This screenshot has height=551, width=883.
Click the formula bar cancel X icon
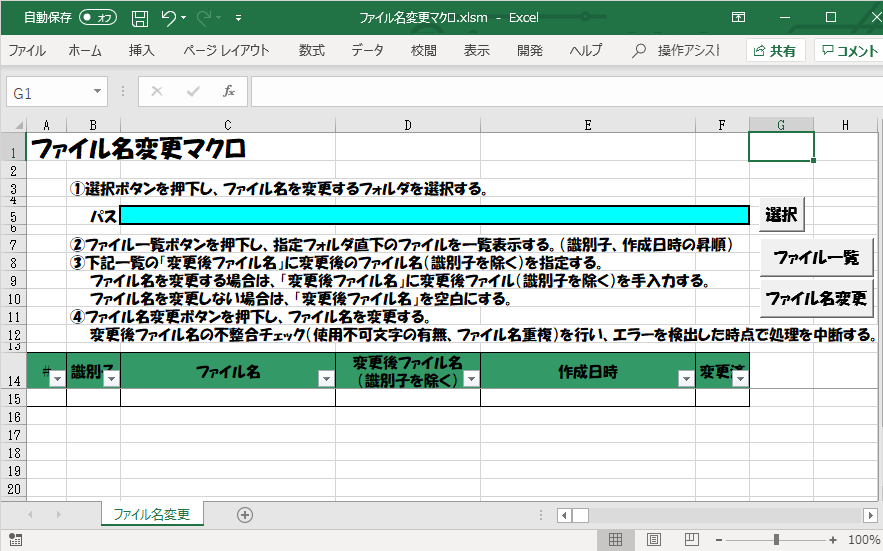[x=157, y=91]
